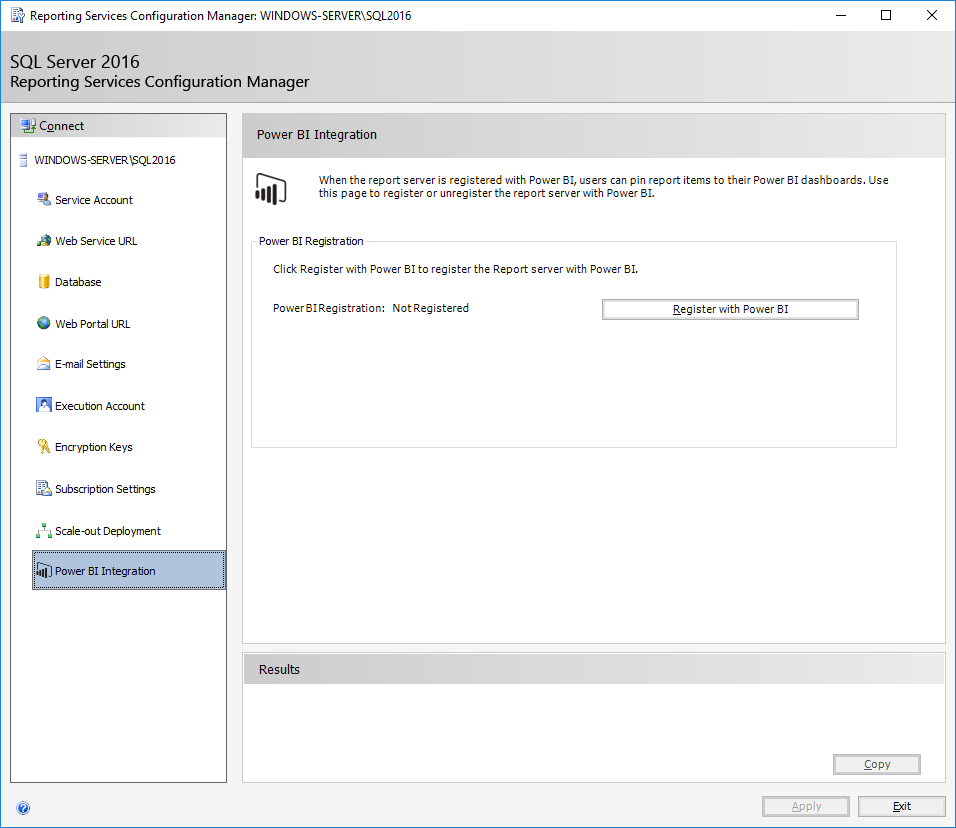The height and width of the screenshot is (828, 956).
Task: Click the Encryption Keys key icon
Action: (43, 446)
